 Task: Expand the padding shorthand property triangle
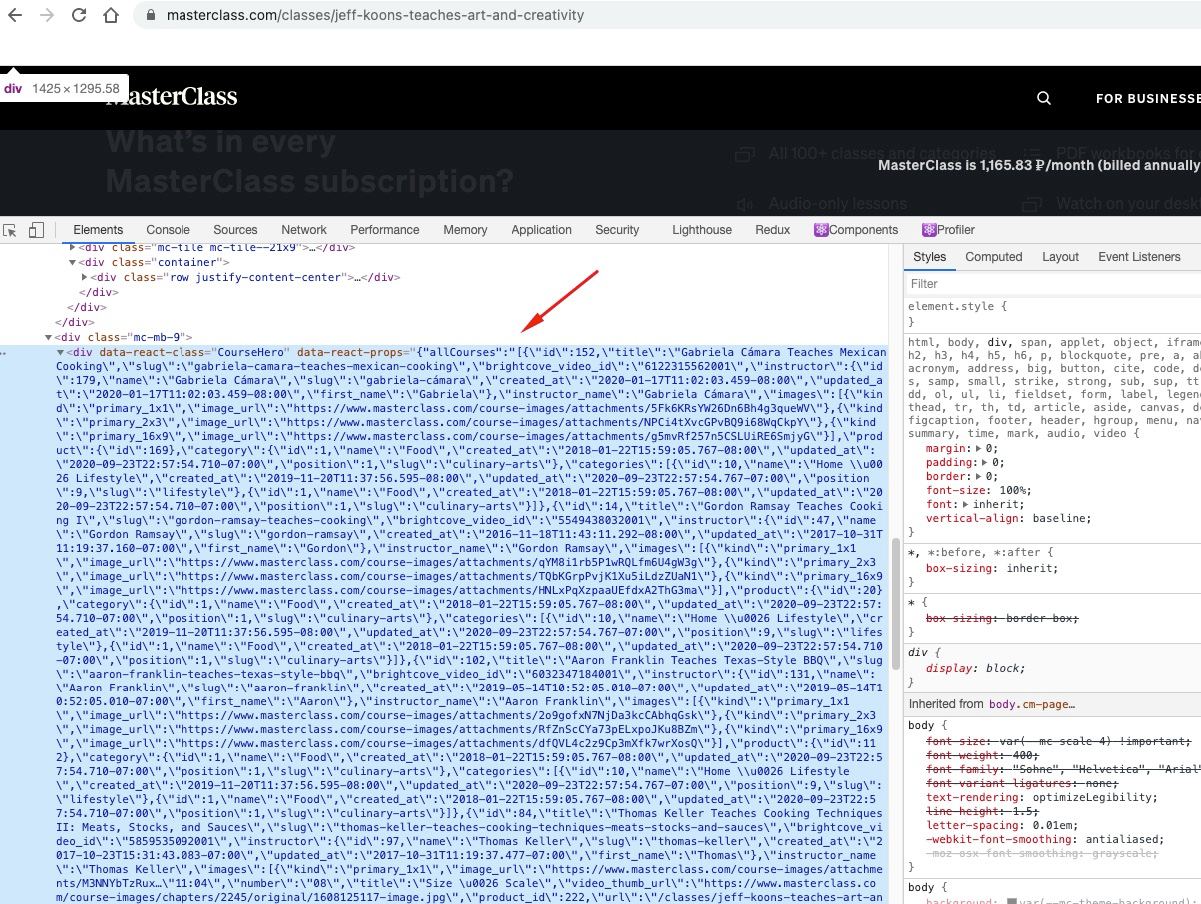tap(985, 463)
